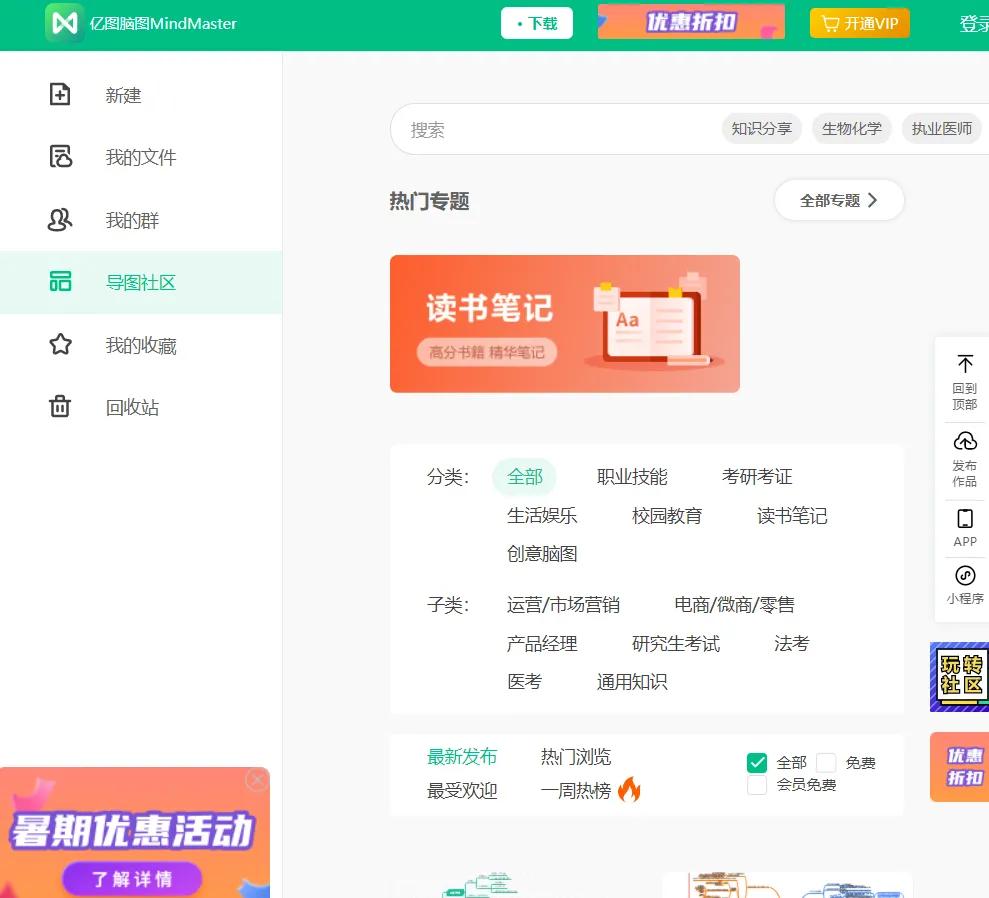Viewport: 989px width, 898px height.
Task: Check the 会员免费 checkbox
Action: pos(757,785)
